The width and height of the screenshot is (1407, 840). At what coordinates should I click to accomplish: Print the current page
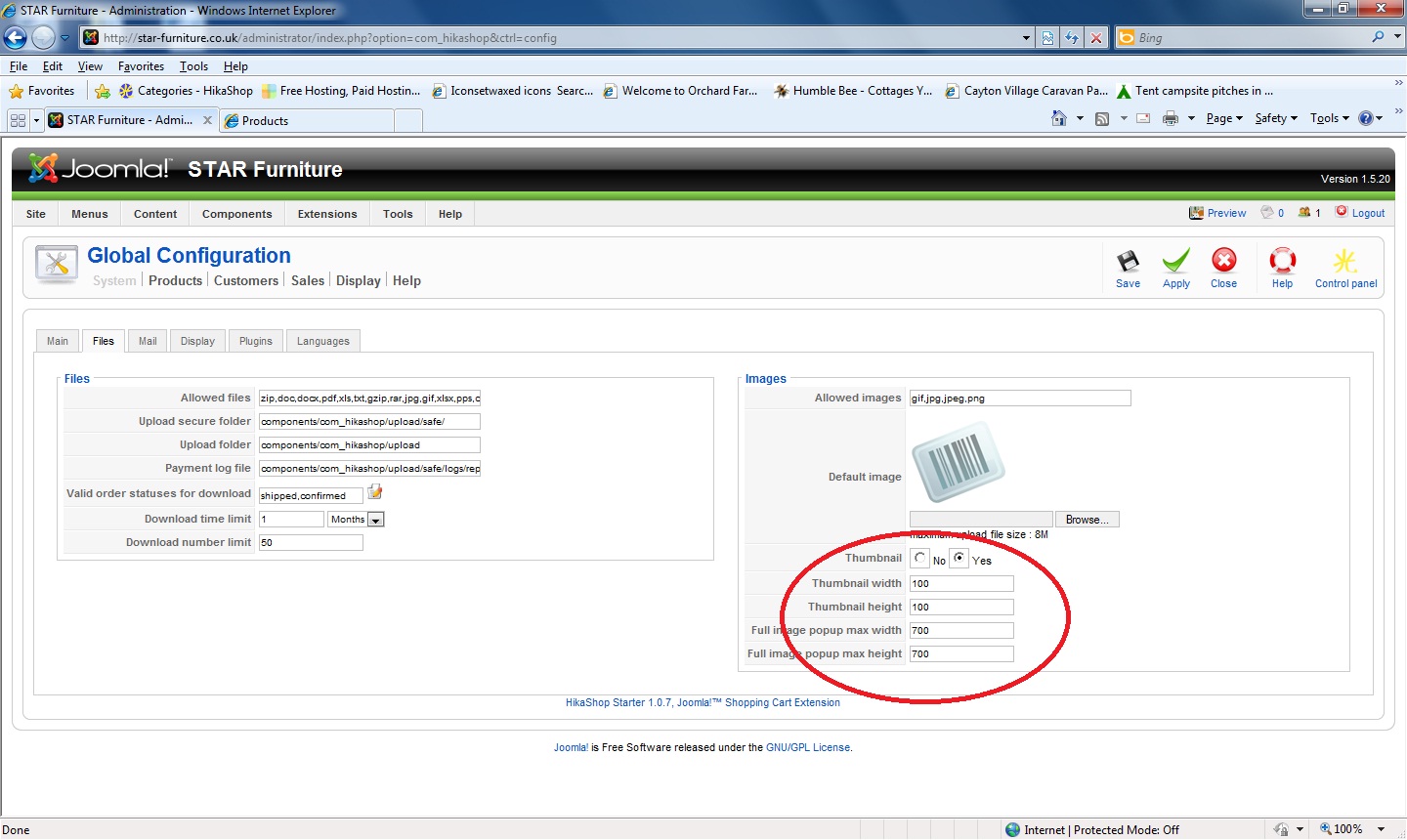tap(1171, 118)
